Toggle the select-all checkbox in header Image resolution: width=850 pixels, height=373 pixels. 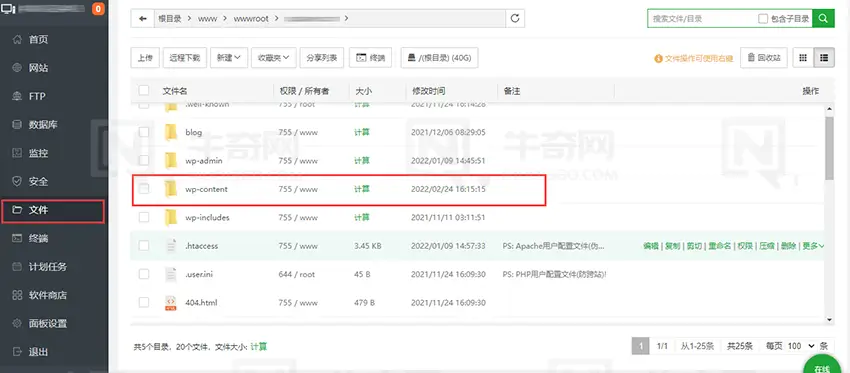click(x=144, y=90)
